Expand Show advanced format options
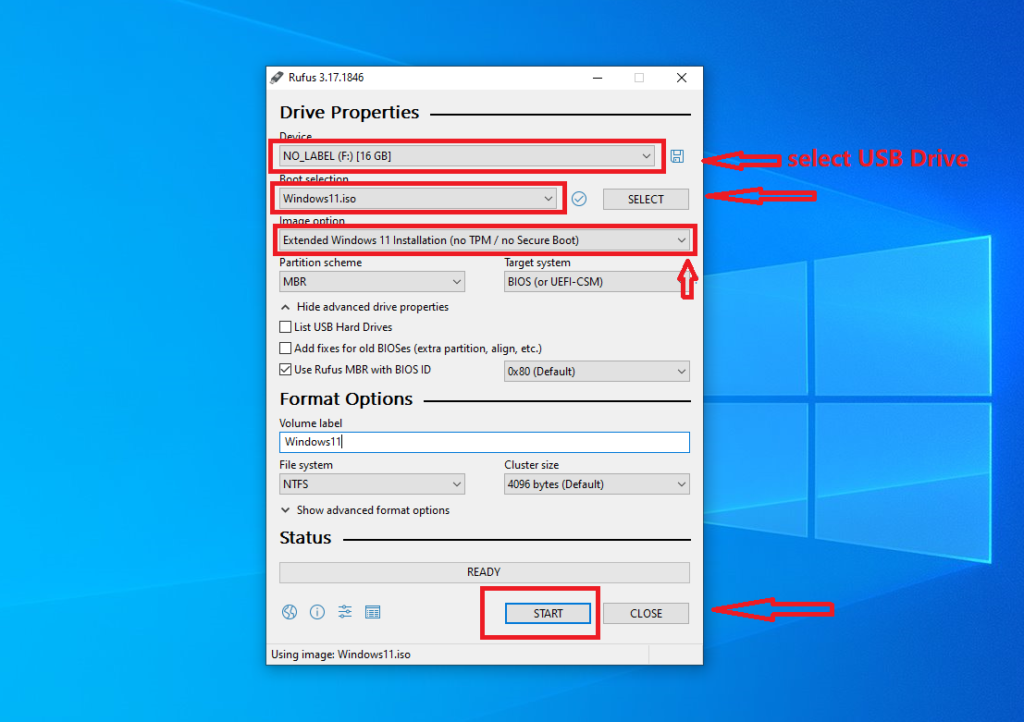The width and height of the screenshot is (1024, 722). point(365,510)
